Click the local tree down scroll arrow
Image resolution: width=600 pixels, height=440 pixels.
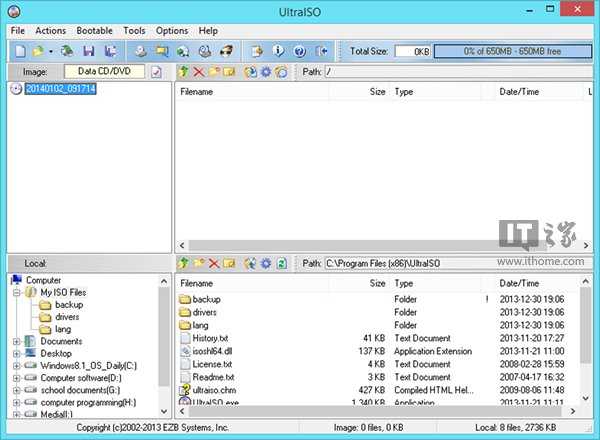pos(164,411)
